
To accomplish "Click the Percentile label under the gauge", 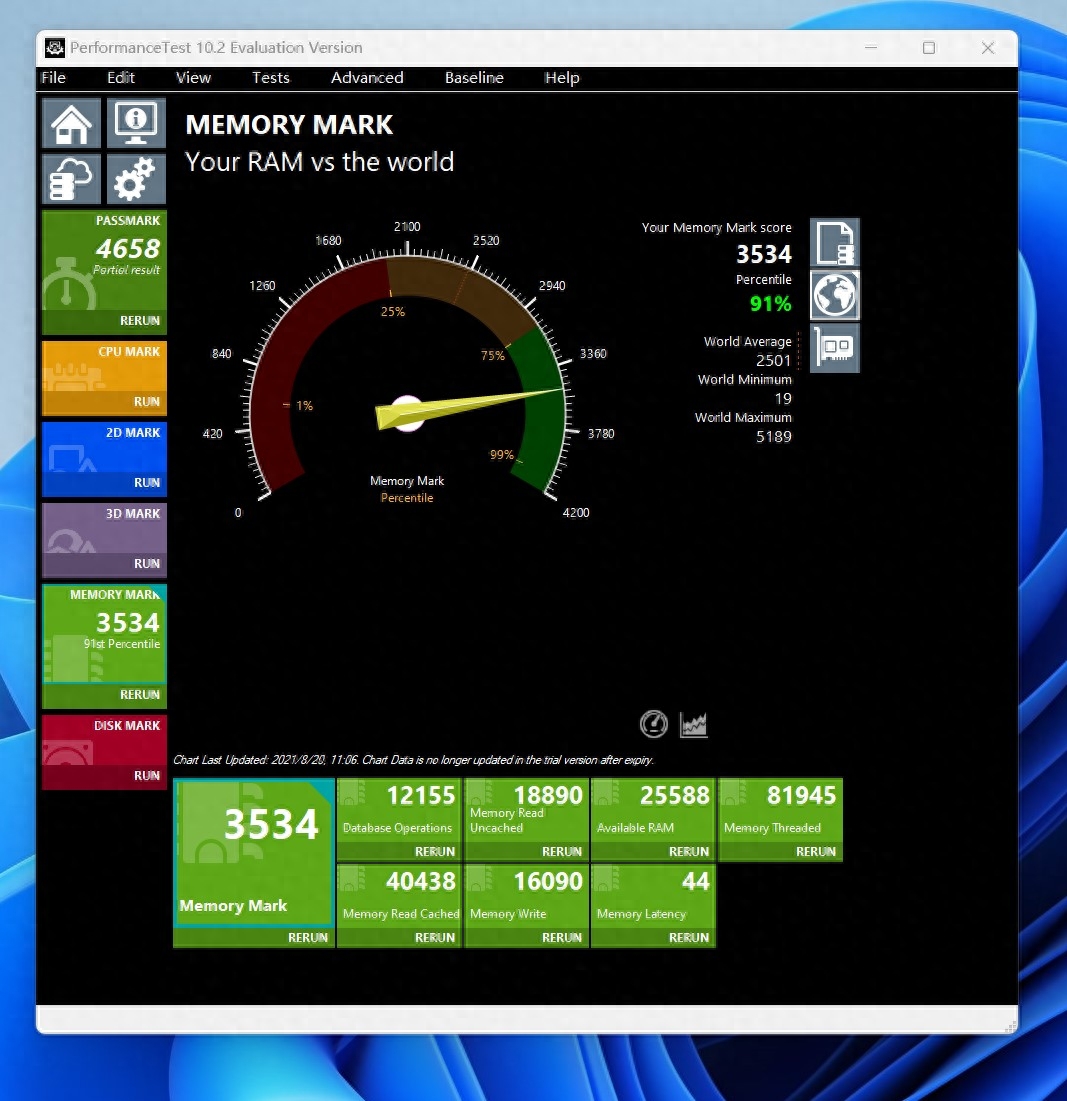I will pos(407,498).
